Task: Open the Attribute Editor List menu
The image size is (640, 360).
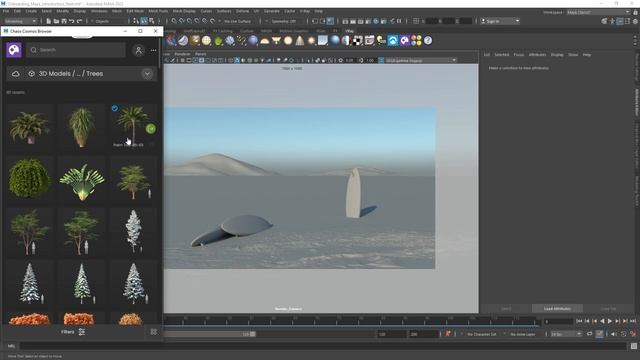Action: point(487,55)
